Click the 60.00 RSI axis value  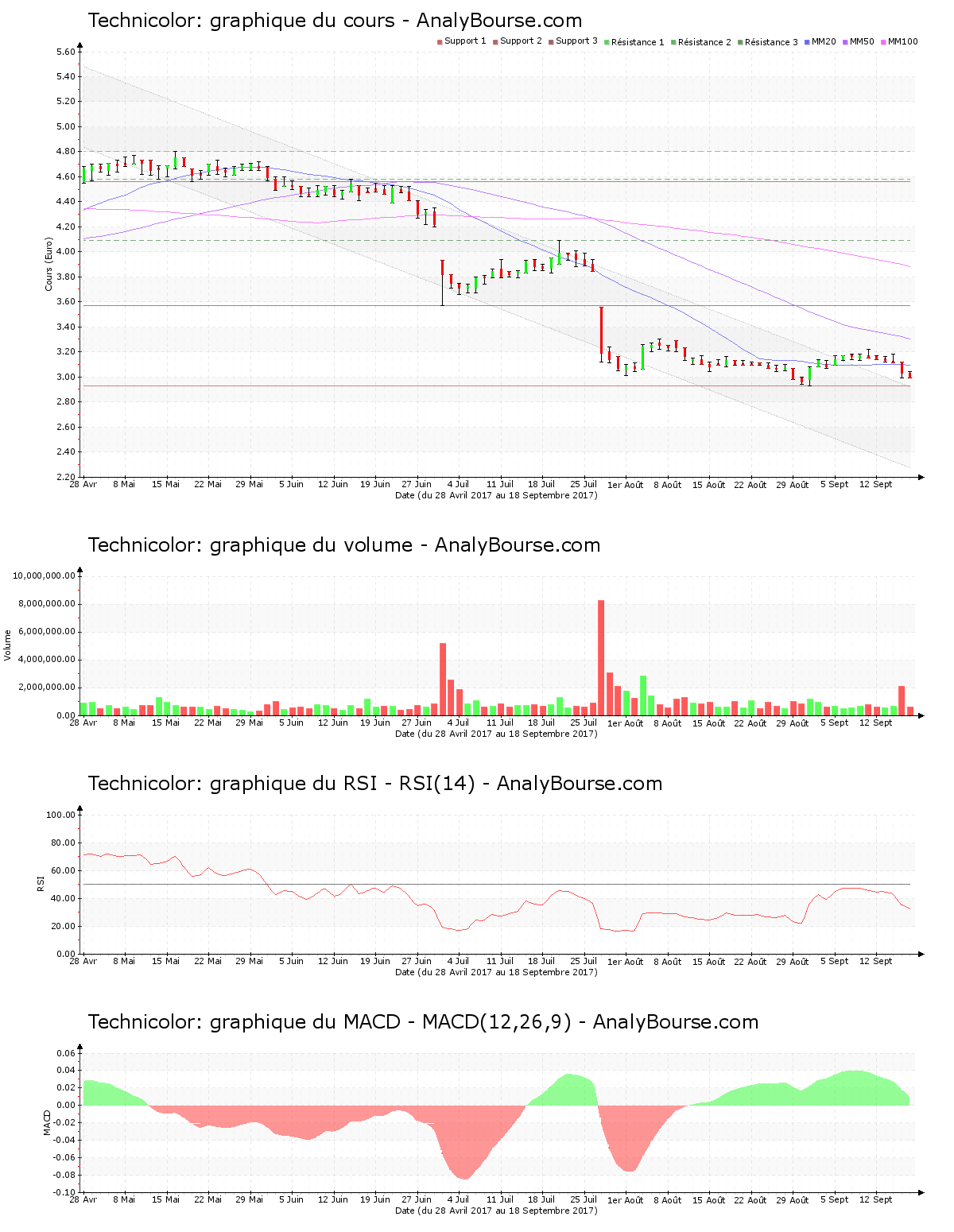tap(64, 870)
